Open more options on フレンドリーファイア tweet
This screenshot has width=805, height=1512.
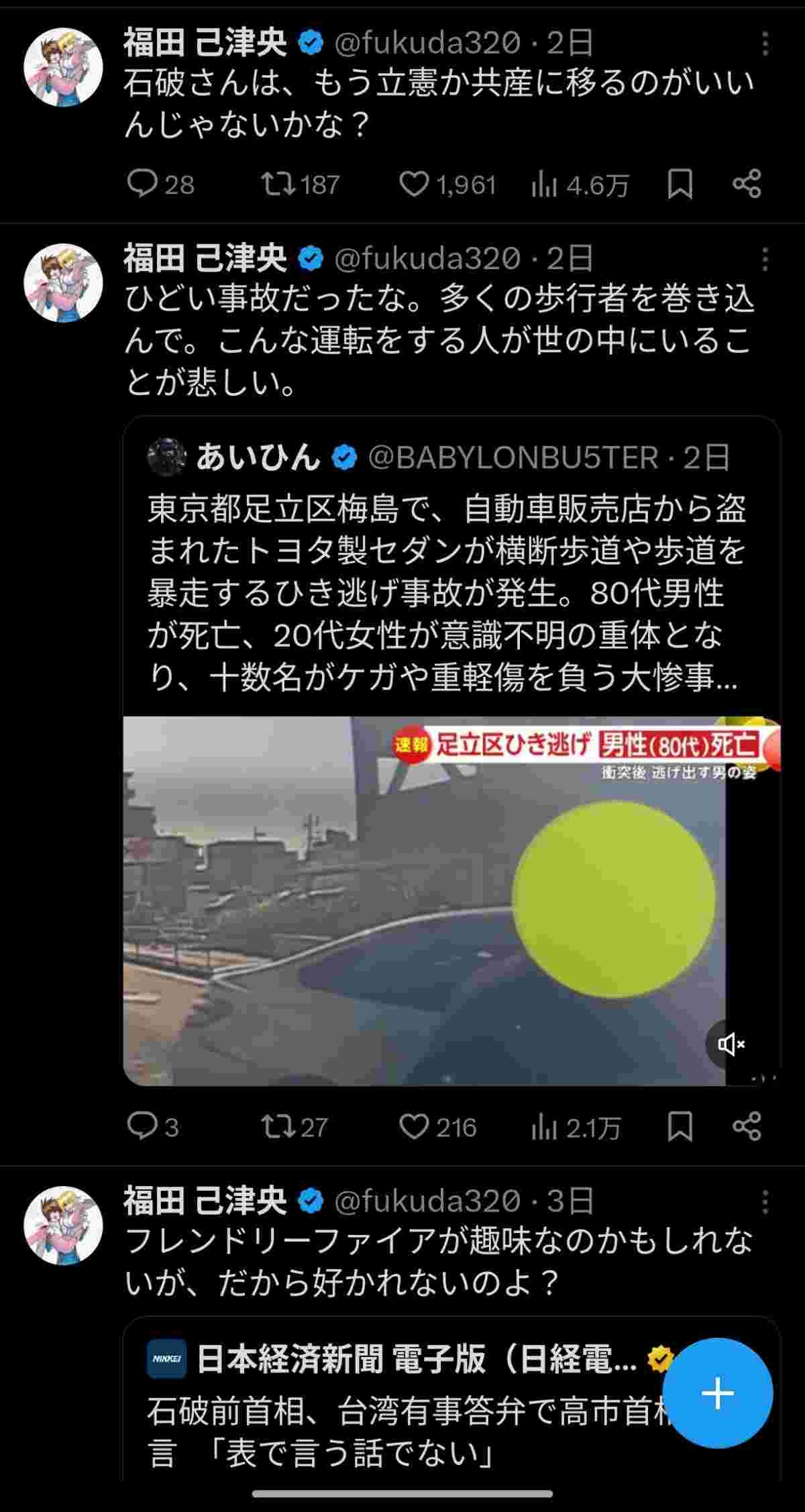tap(765, 1202)
